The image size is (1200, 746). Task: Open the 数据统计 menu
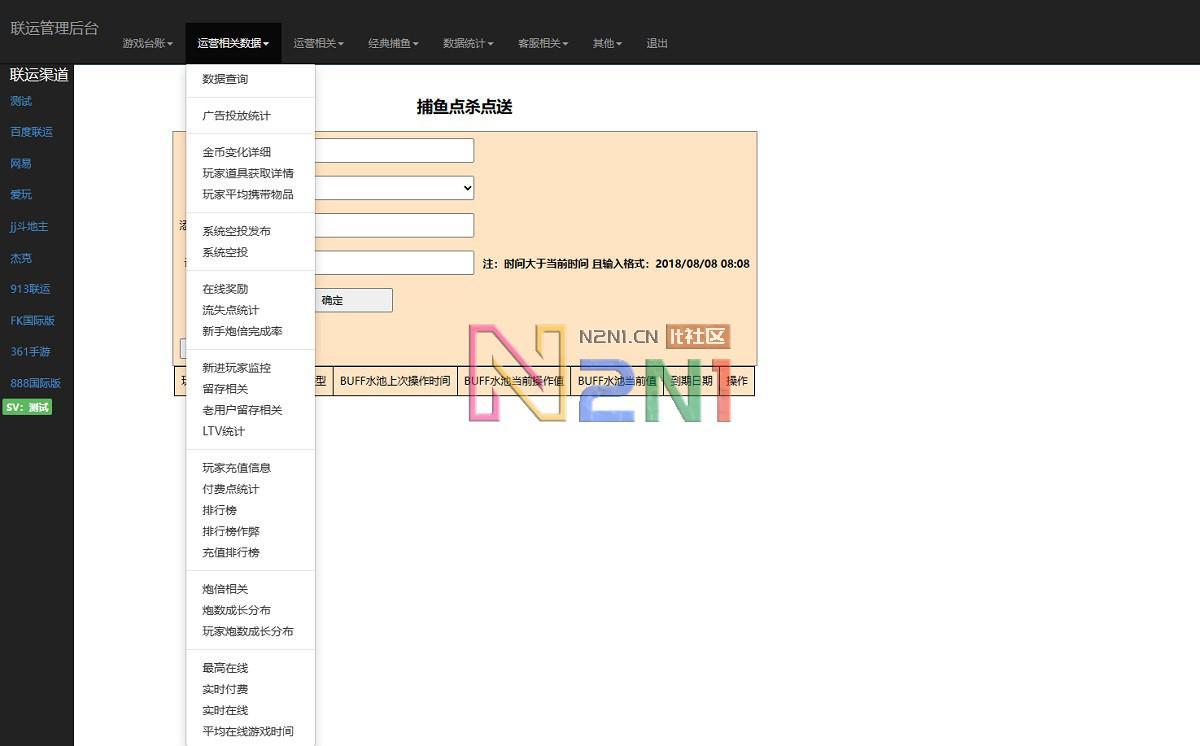tap(467, 43)
